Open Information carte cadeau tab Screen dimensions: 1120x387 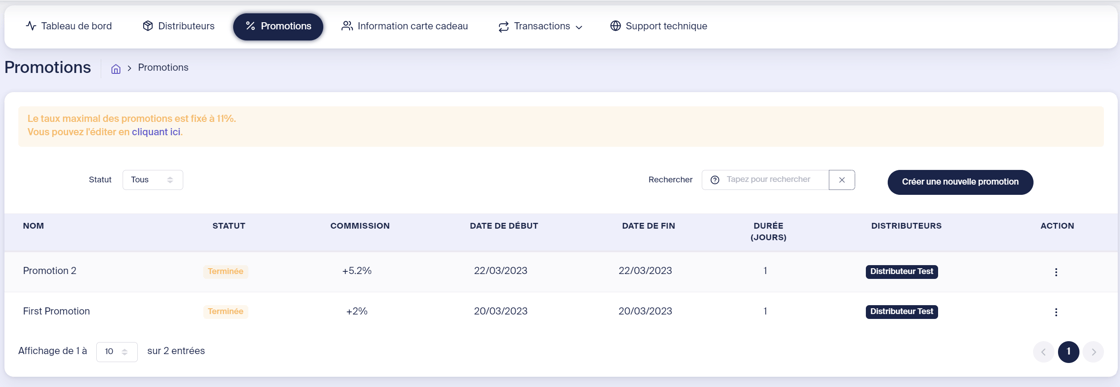(x=405, y=26)
